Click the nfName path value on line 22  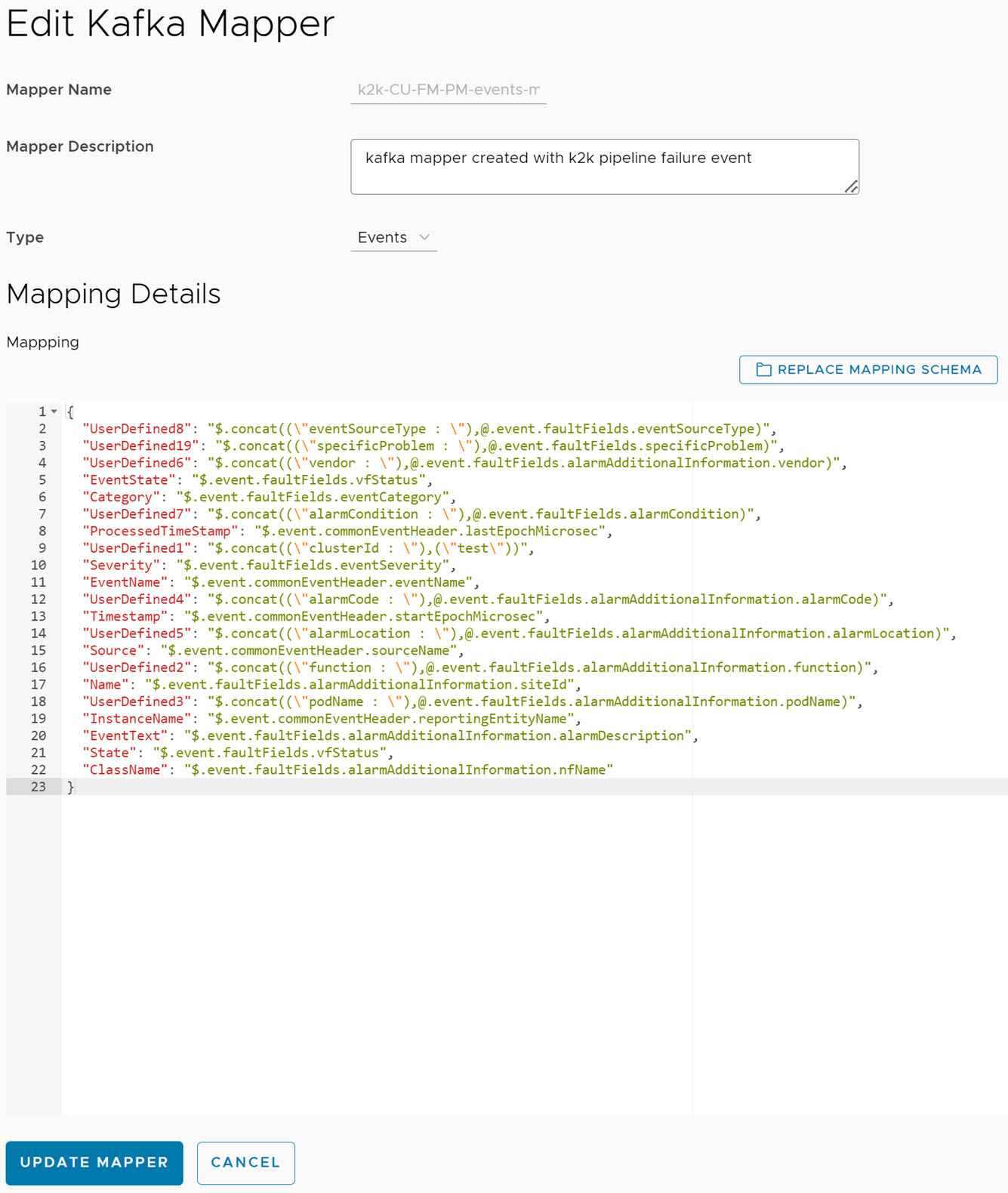click(399, 770)
